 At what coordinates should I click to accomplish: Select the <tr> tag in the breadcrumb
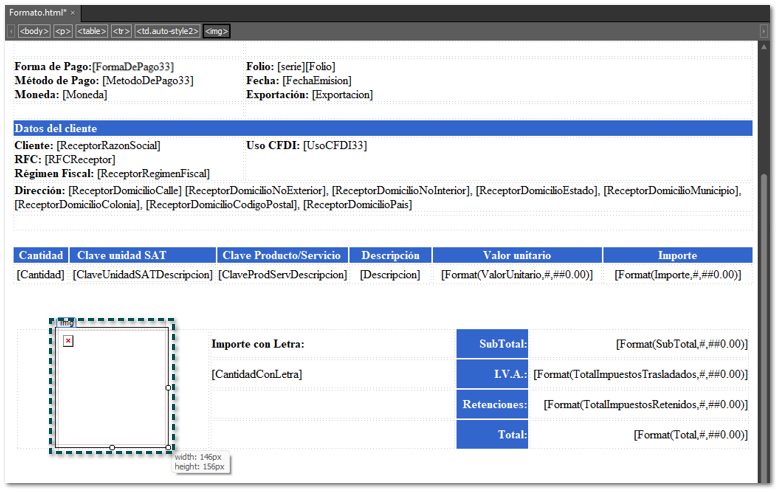tap(121, 31)
